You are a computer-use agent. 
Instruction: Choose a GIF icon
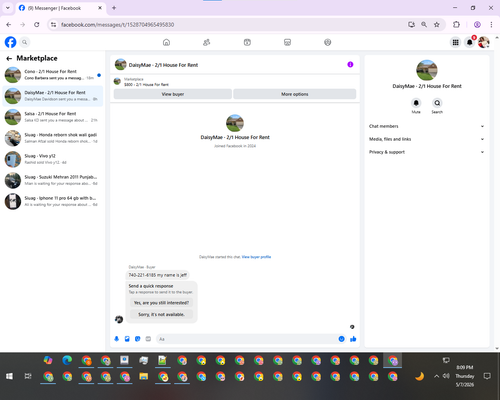tap(148, 339)
